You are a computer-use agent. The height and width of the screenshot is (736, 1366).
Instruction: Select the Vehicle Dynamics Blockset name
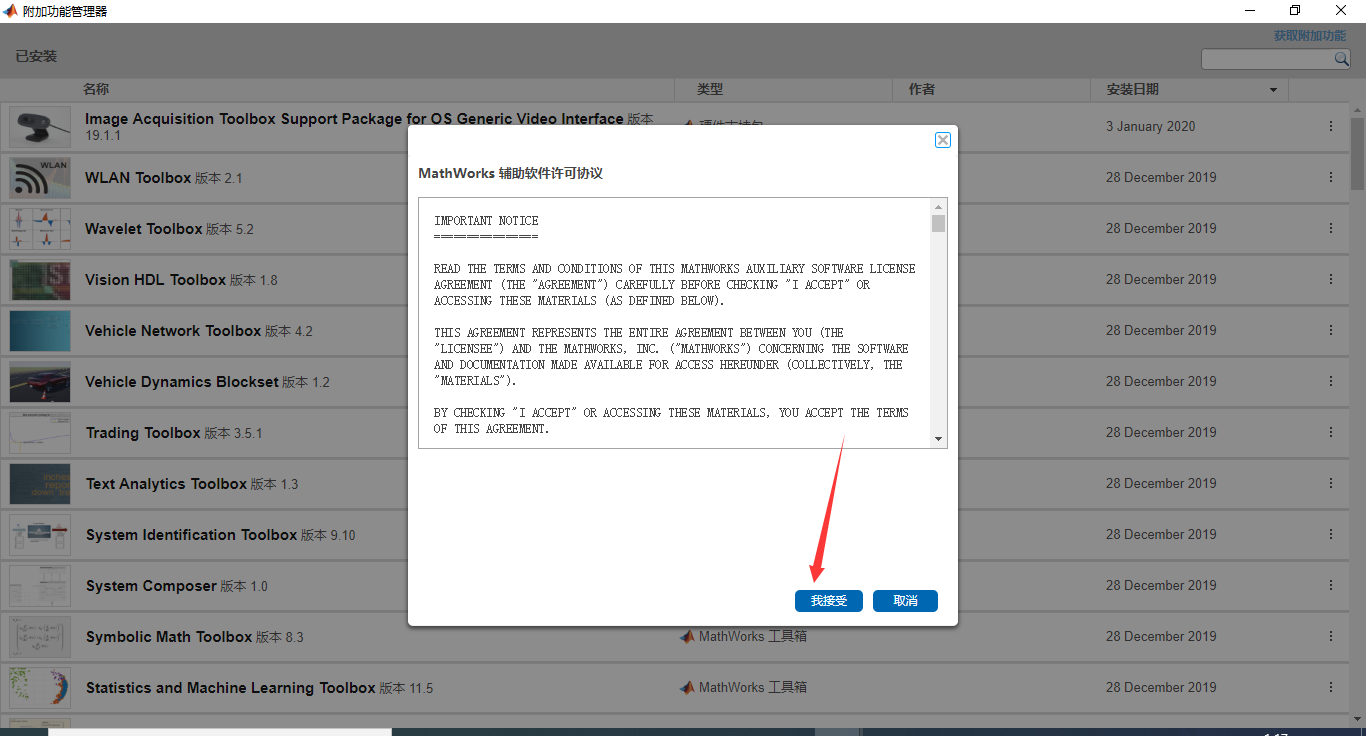pyautogui.click(x=182, y=382)
